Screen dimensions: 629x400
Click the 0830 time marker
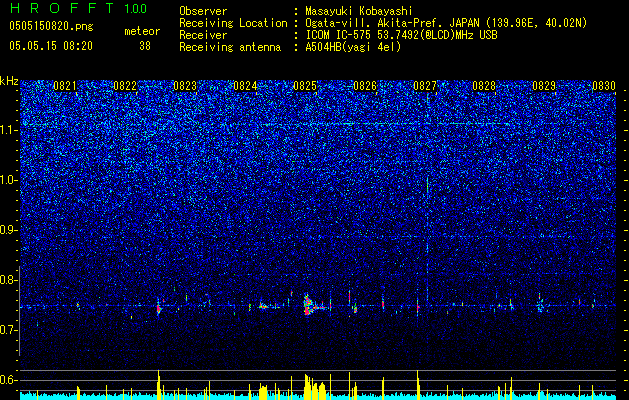pos(604,86)
